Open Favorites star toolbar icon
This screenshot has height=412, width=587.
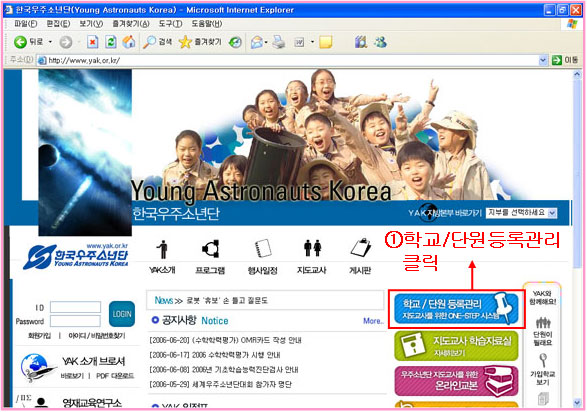pyautogui.click(x=185, y=42)
